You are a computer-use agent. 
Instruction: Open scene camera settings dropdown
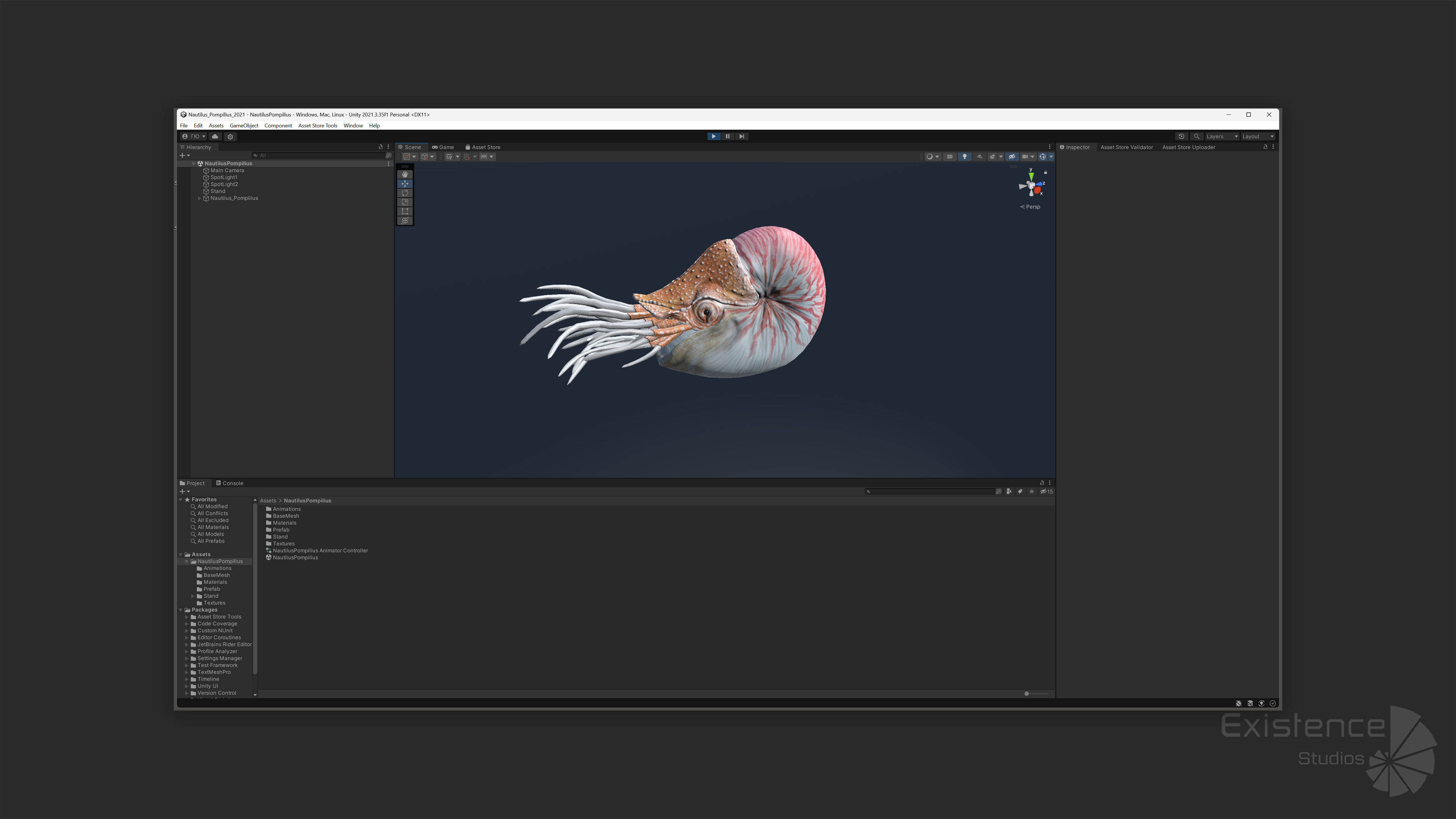1028,157
